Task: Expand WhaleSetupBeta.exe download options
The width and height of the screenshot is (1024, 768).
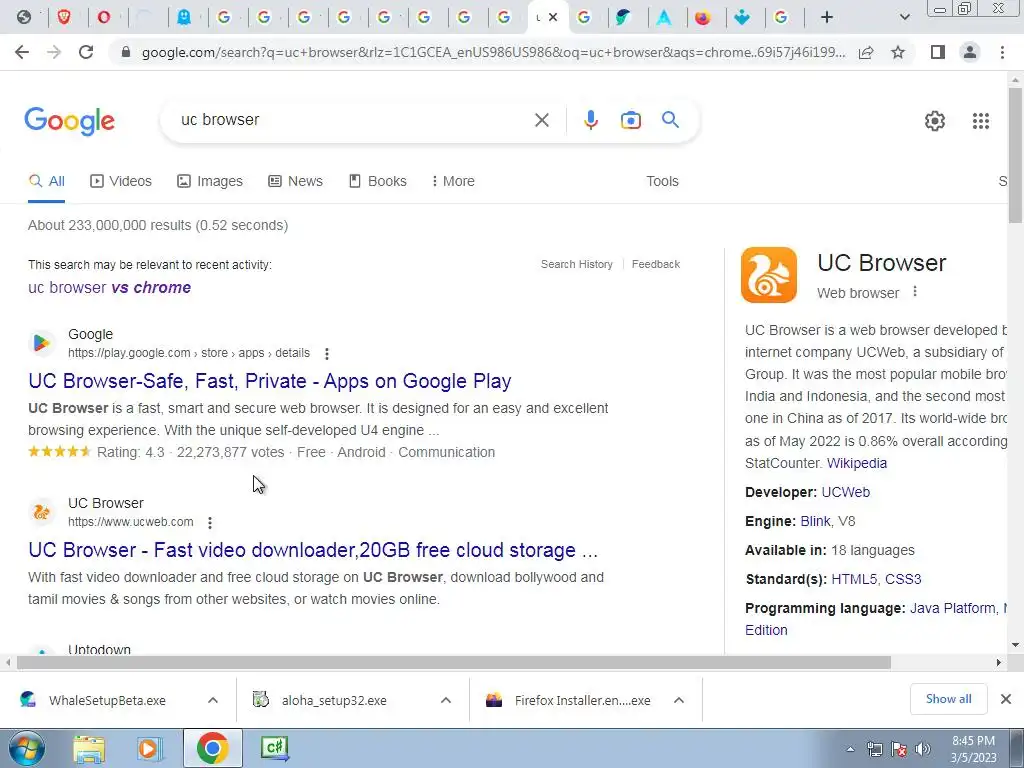Action: [212, 700]
